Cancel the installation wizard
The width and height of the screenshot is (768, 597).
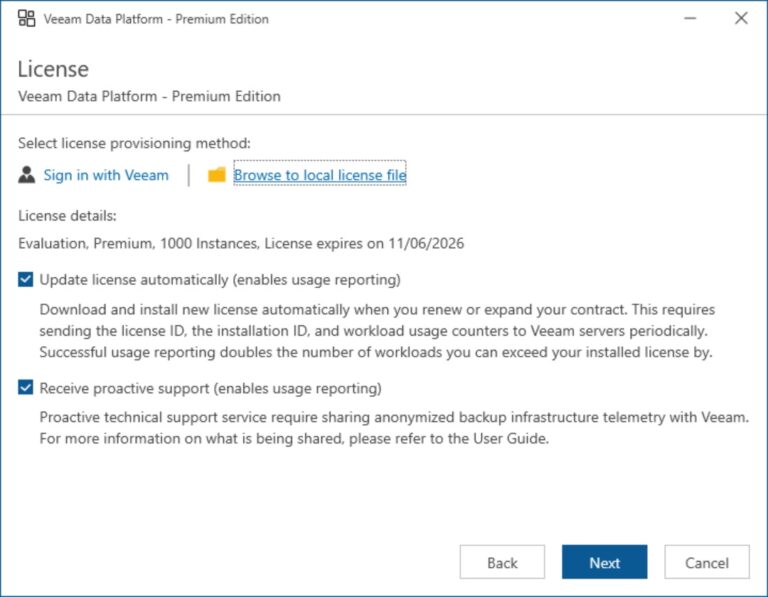(x=707, y=562)
